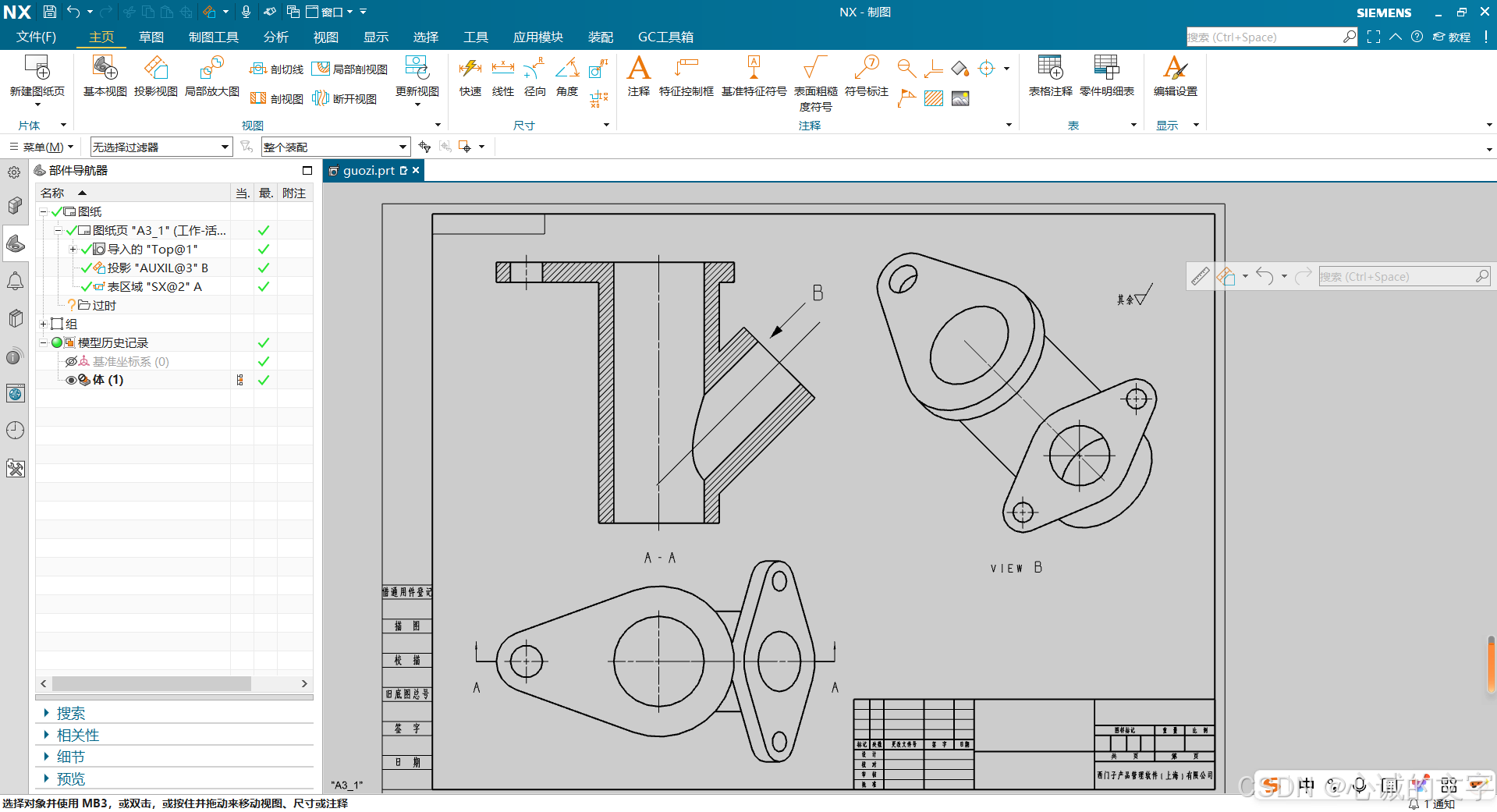Select the 径向 radial dimension tool
Image resolution: width=1497 pixels, height=812 pixels.
click(x=534, y=76)
